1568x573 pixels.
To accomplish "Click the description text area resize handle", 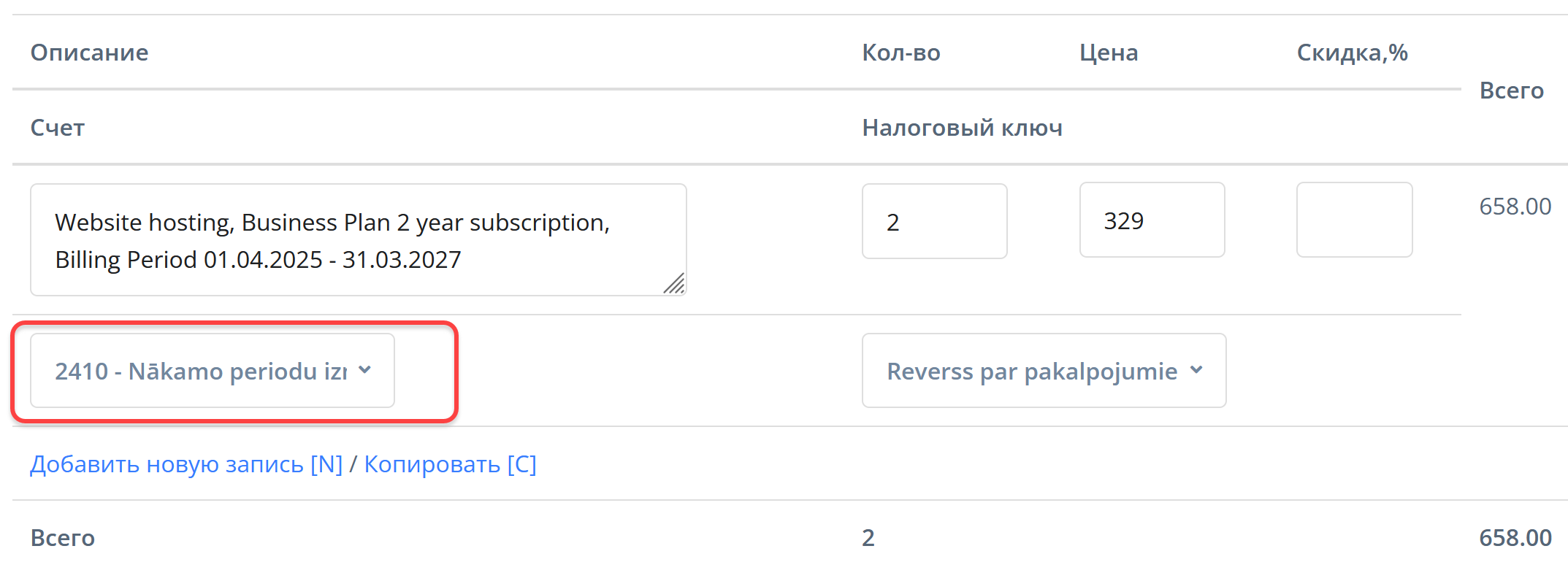I will pos(675,283).
